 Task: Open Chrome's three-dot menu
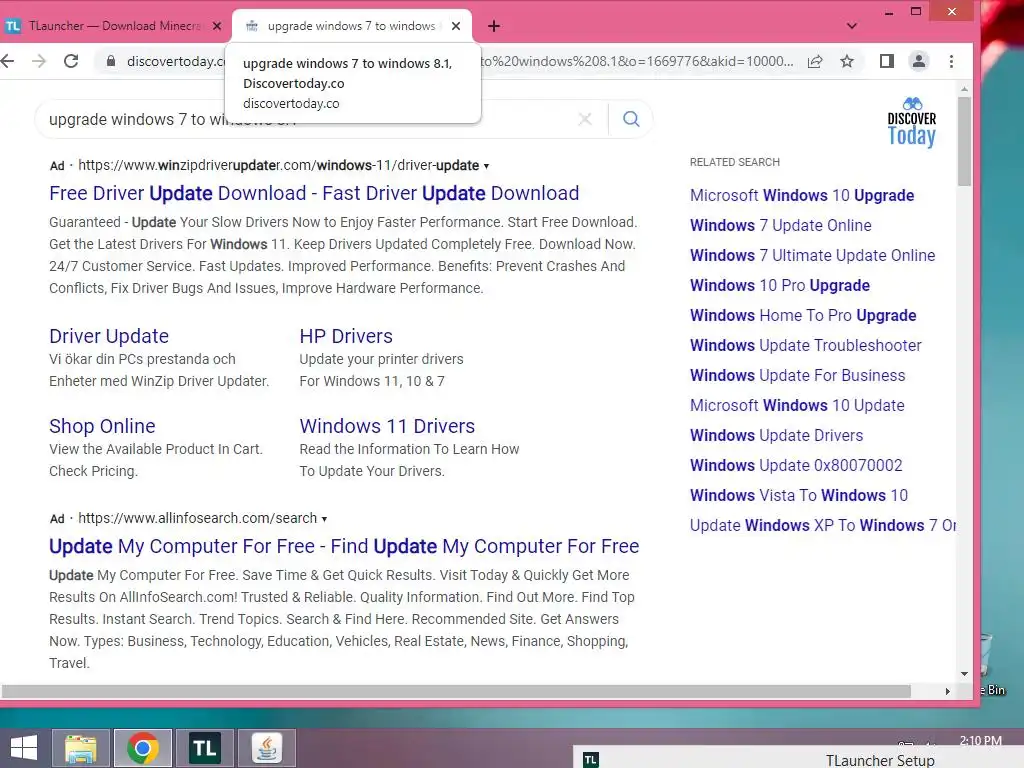952,61
